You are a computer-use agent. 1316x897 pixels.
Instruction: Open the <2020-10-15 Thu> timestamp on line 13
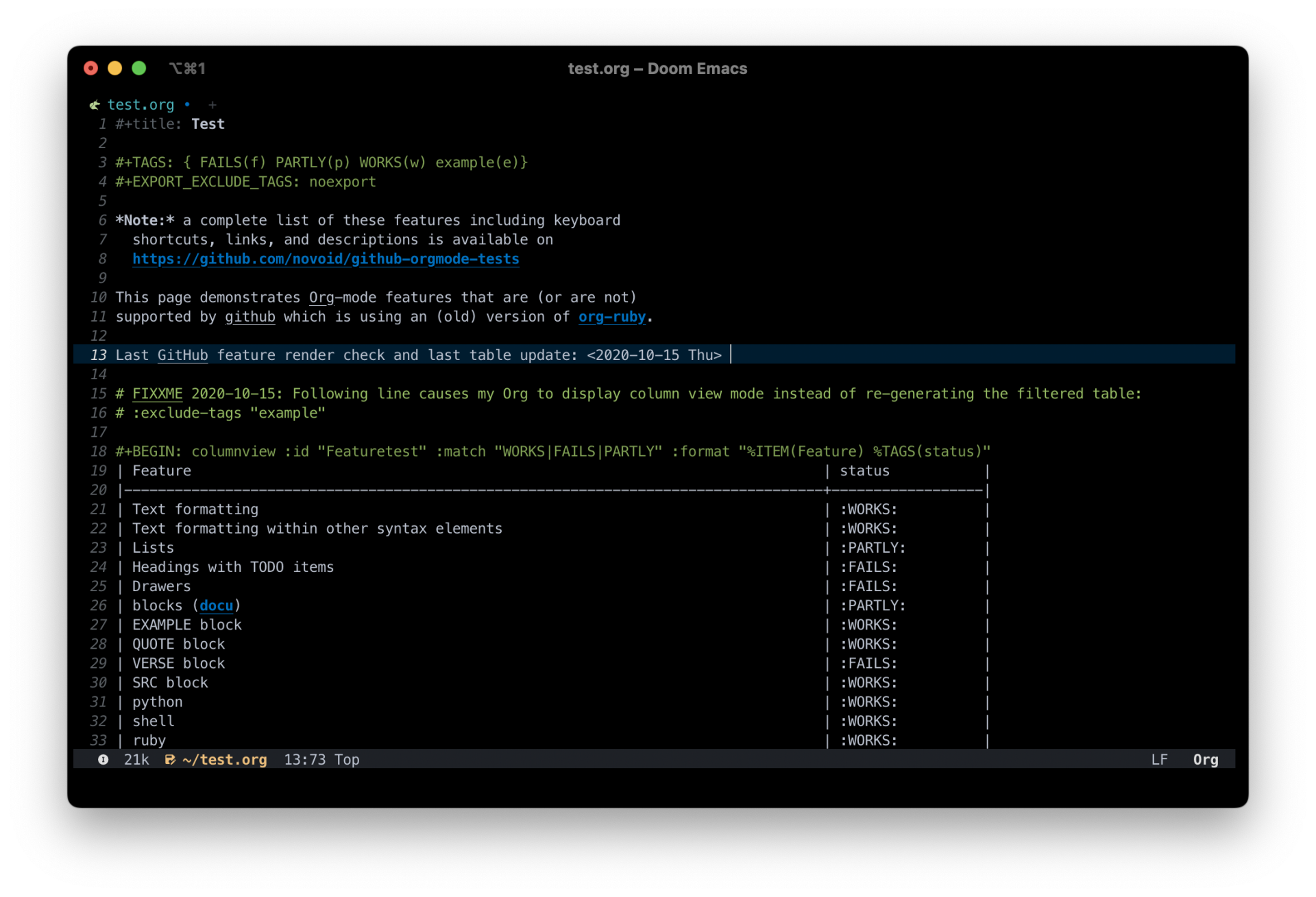pyautogui.click(x=655, y=355)
